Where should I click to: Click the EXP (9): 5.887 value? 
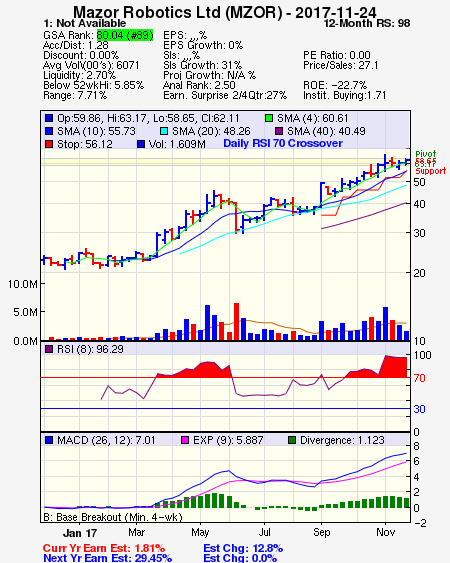point(228,441)
